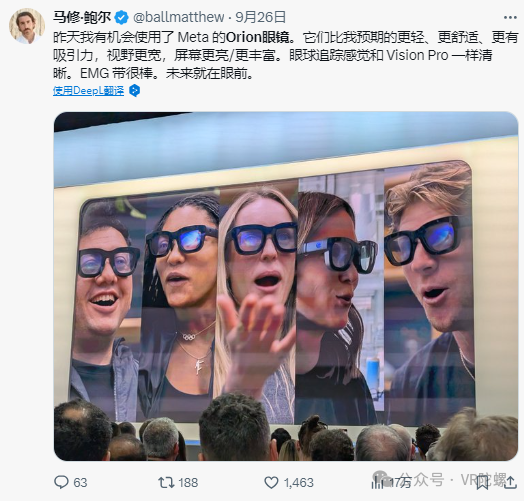Screen dimensions: 524x501
Task: Open the view analytics bar-chart icon
Action: pos(378,482)
